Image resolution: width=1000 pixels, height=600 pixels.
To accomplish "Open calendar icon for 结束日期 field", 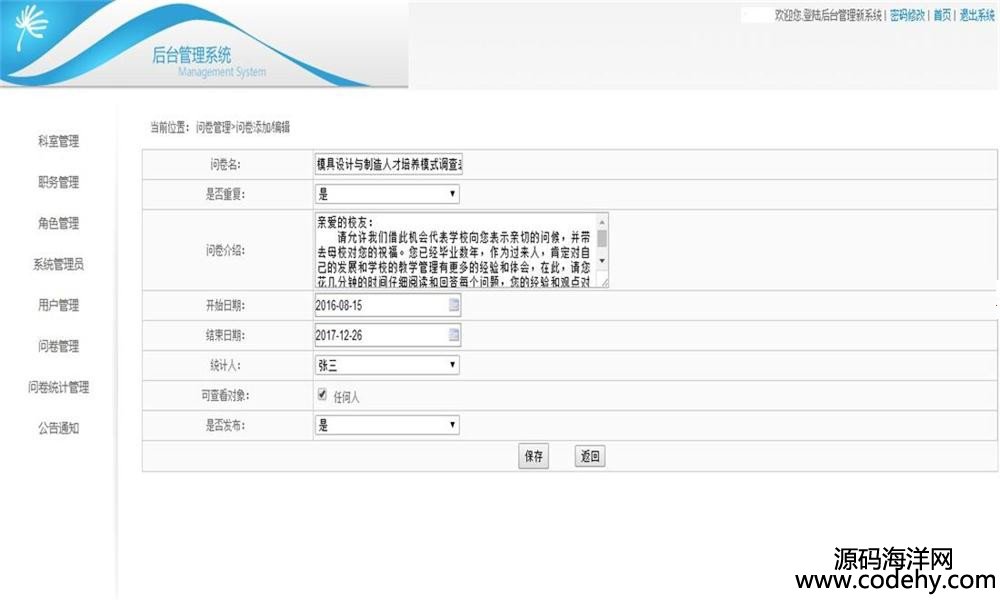I will 453,335.
